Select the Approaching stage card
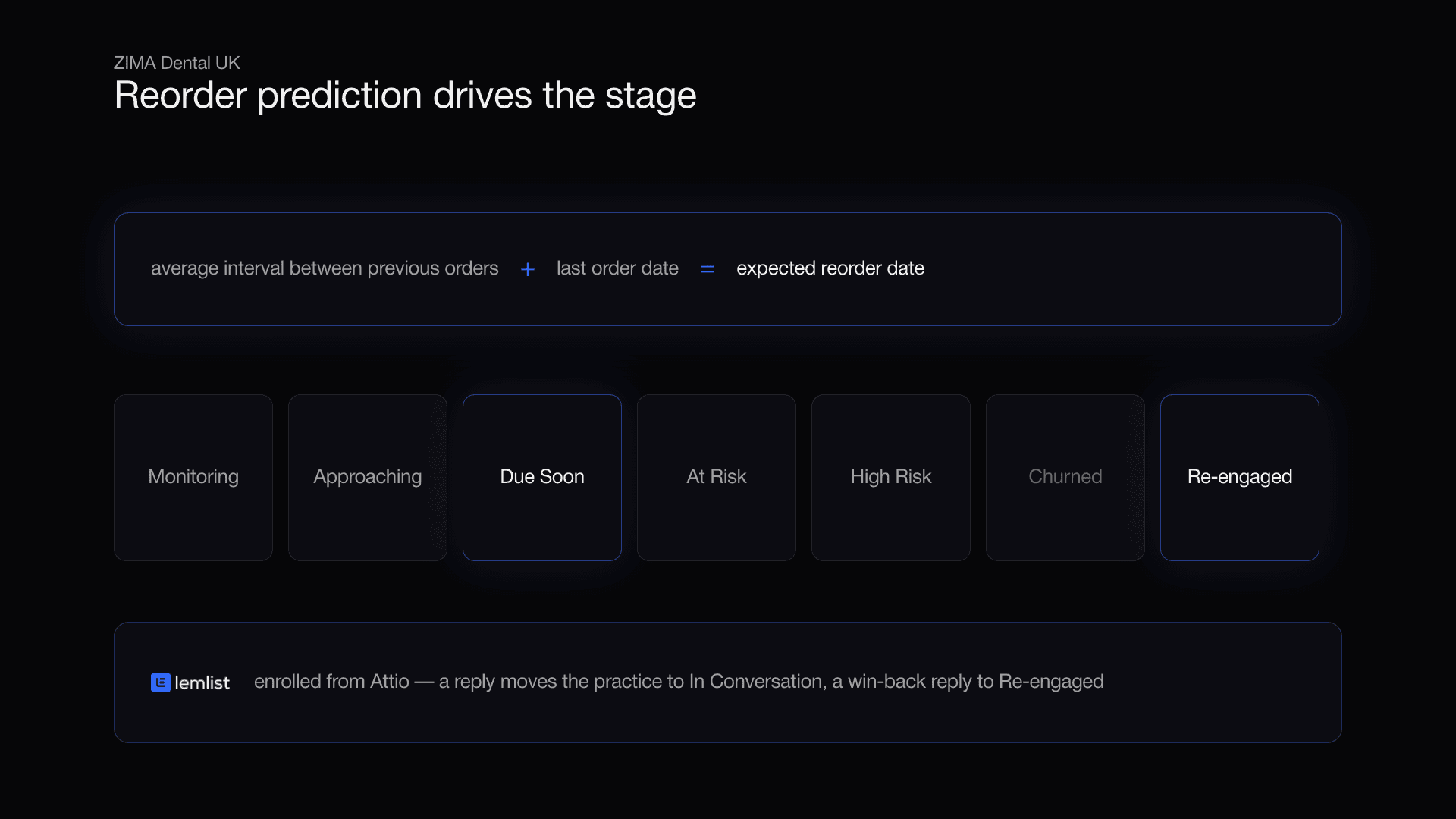This screenshot has width=1456, height=819. 368,478
